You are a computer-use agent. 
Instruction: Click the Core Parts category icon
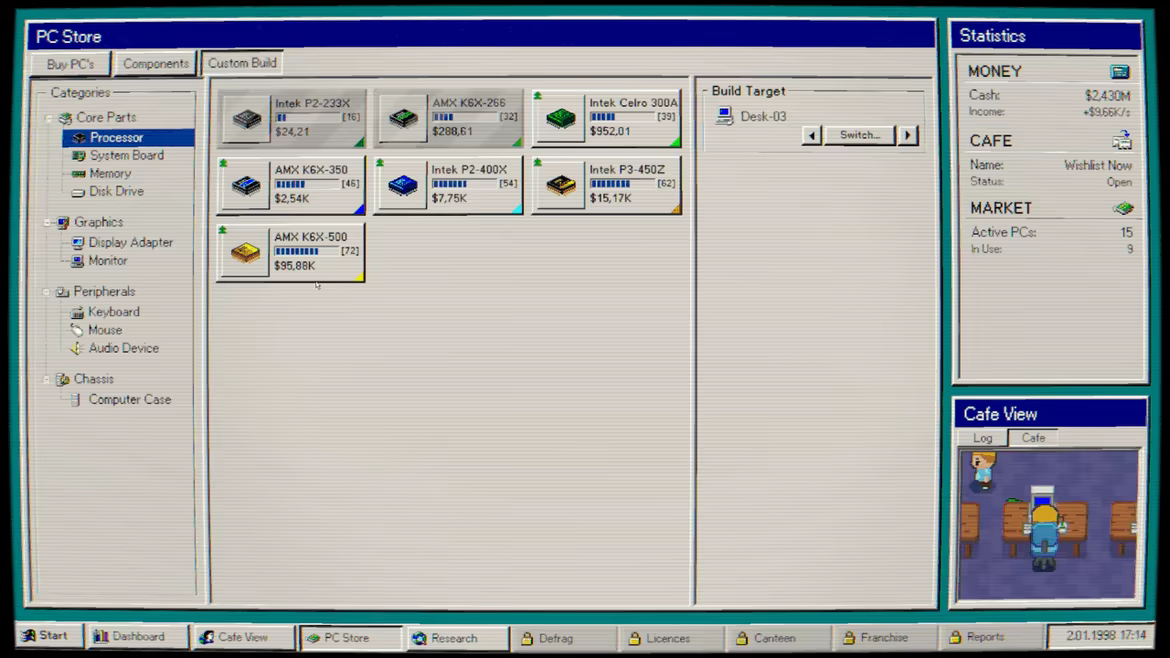[66, 118]
